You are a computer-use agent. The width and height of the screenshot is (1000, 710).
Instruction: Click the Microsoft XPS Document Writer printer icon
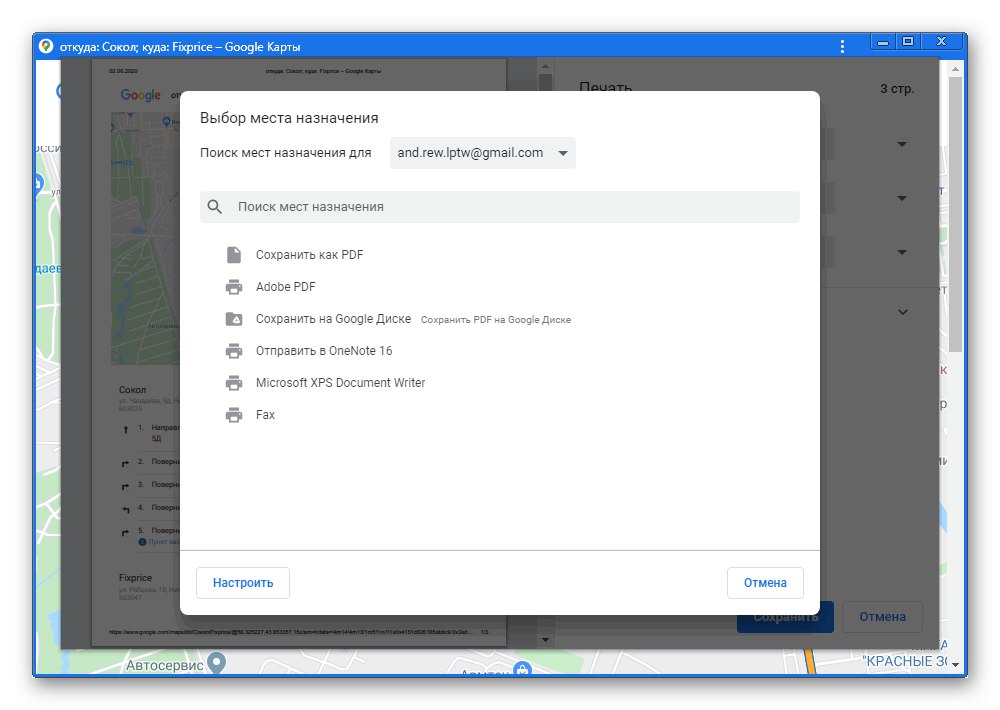click(234, 383)
